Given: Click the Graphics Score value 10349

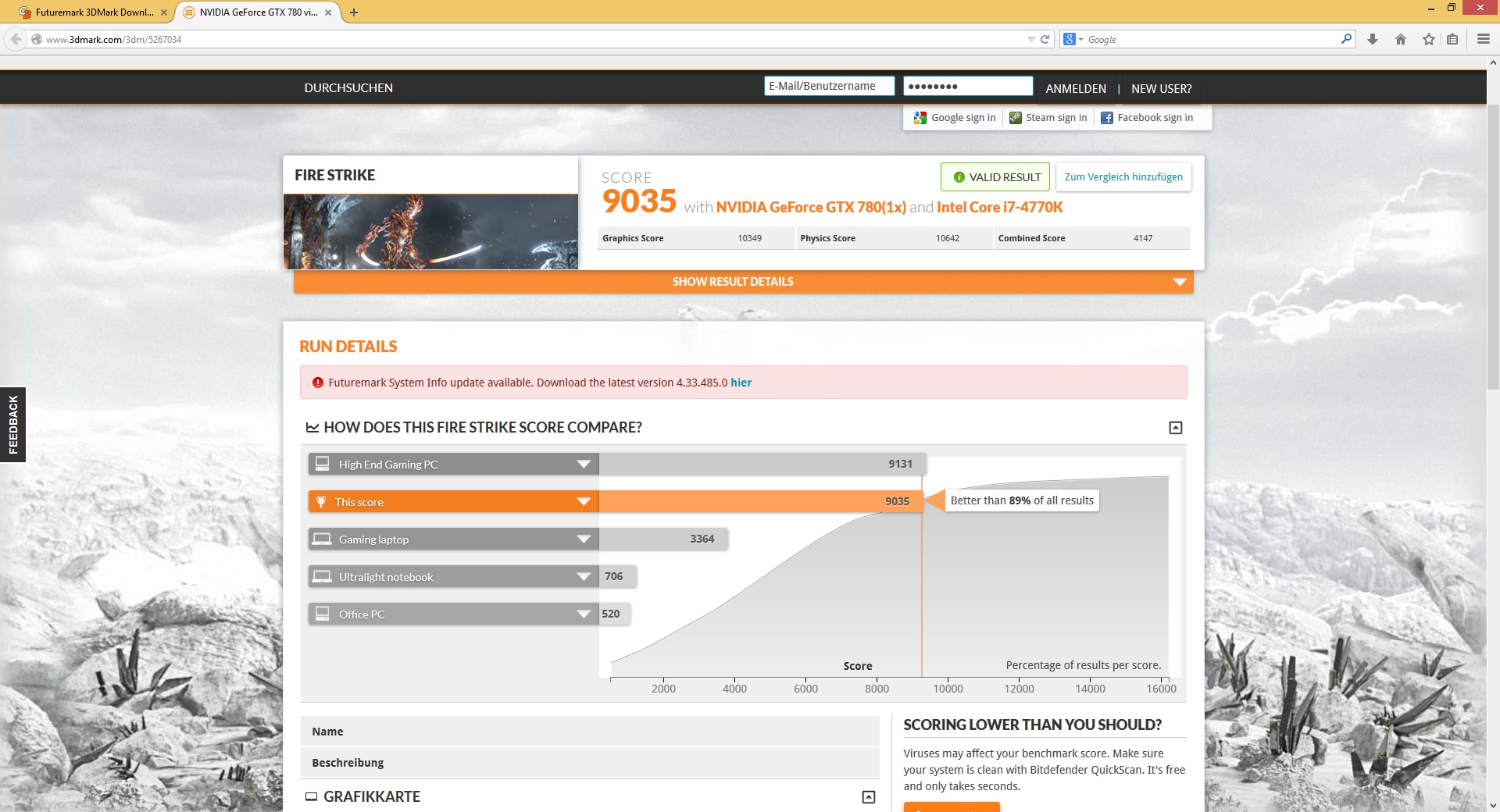Looking at the screenshot, I should [x=750, y=238].
